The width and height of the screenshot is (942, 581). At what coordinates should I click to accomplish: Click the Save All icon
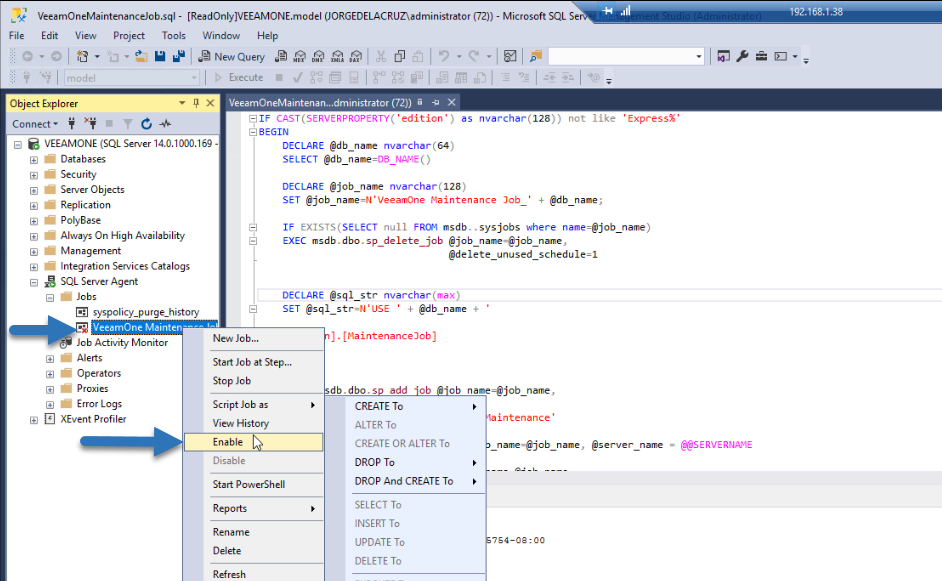178,56
